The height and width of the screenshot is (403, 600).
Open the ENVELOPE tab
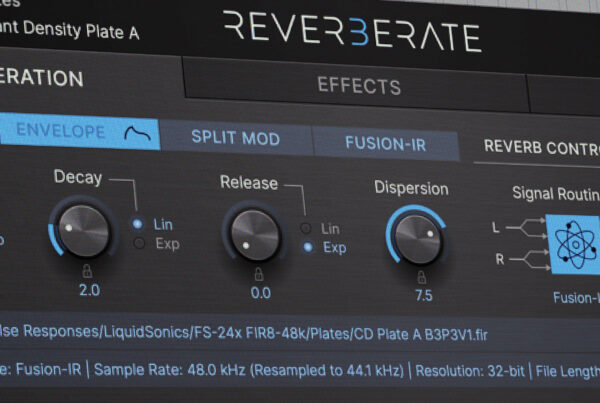[x=79, y=131]
